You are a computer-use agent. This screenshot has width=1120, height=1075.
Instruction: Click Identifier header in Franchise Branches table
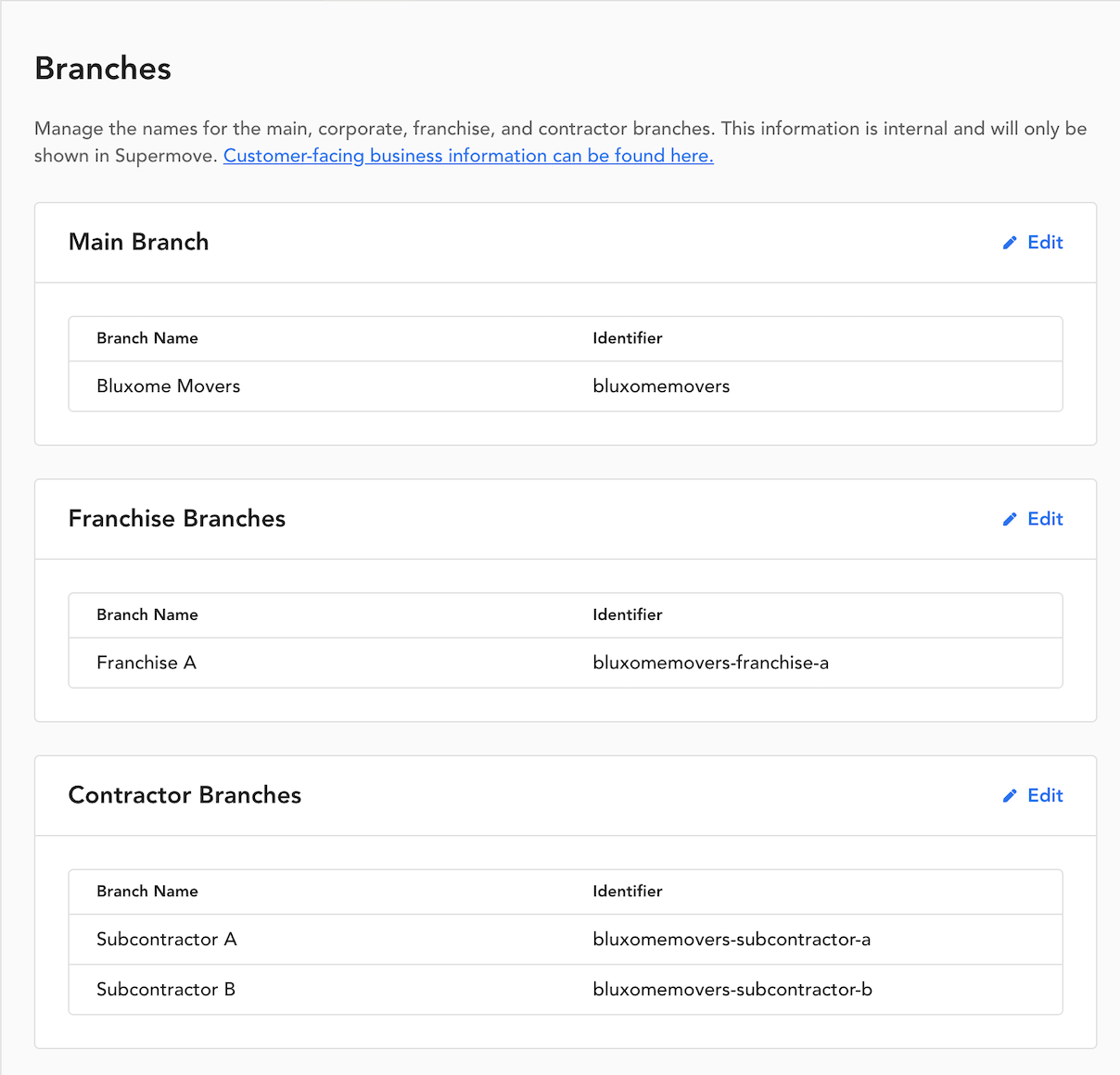(628, 614)
